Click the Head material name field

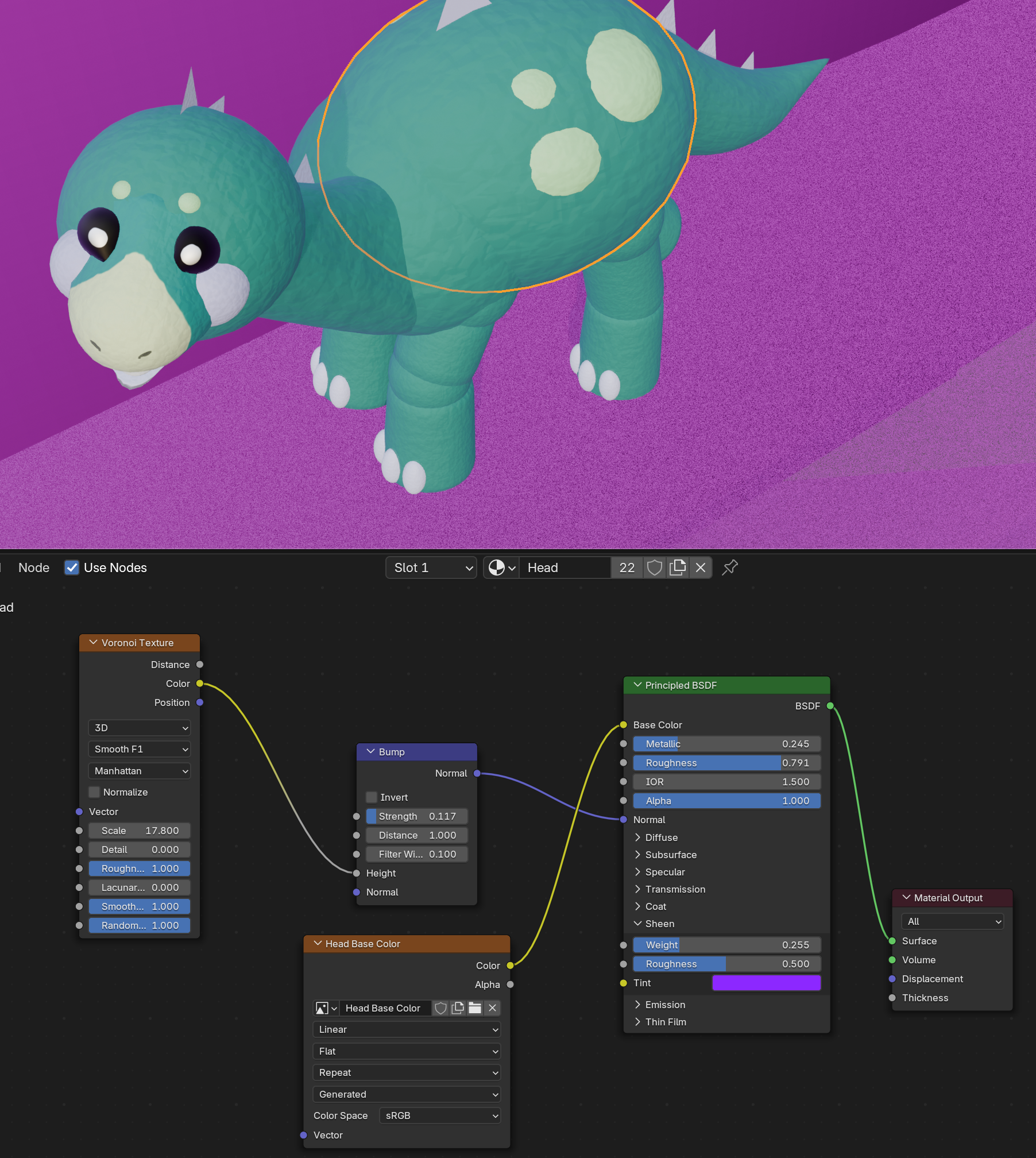pyautogui.click(x=566, y=568)
